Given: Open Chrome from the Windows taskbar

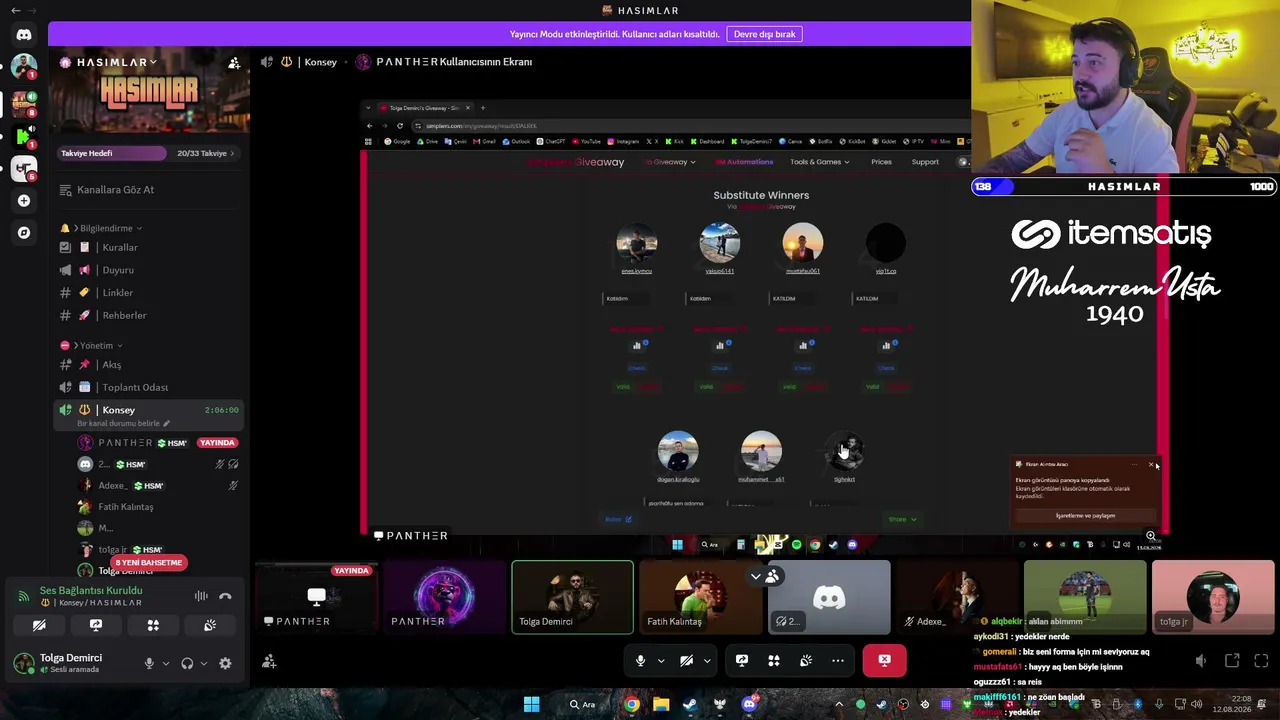Looking at the screenshot, I should point(632,704).
